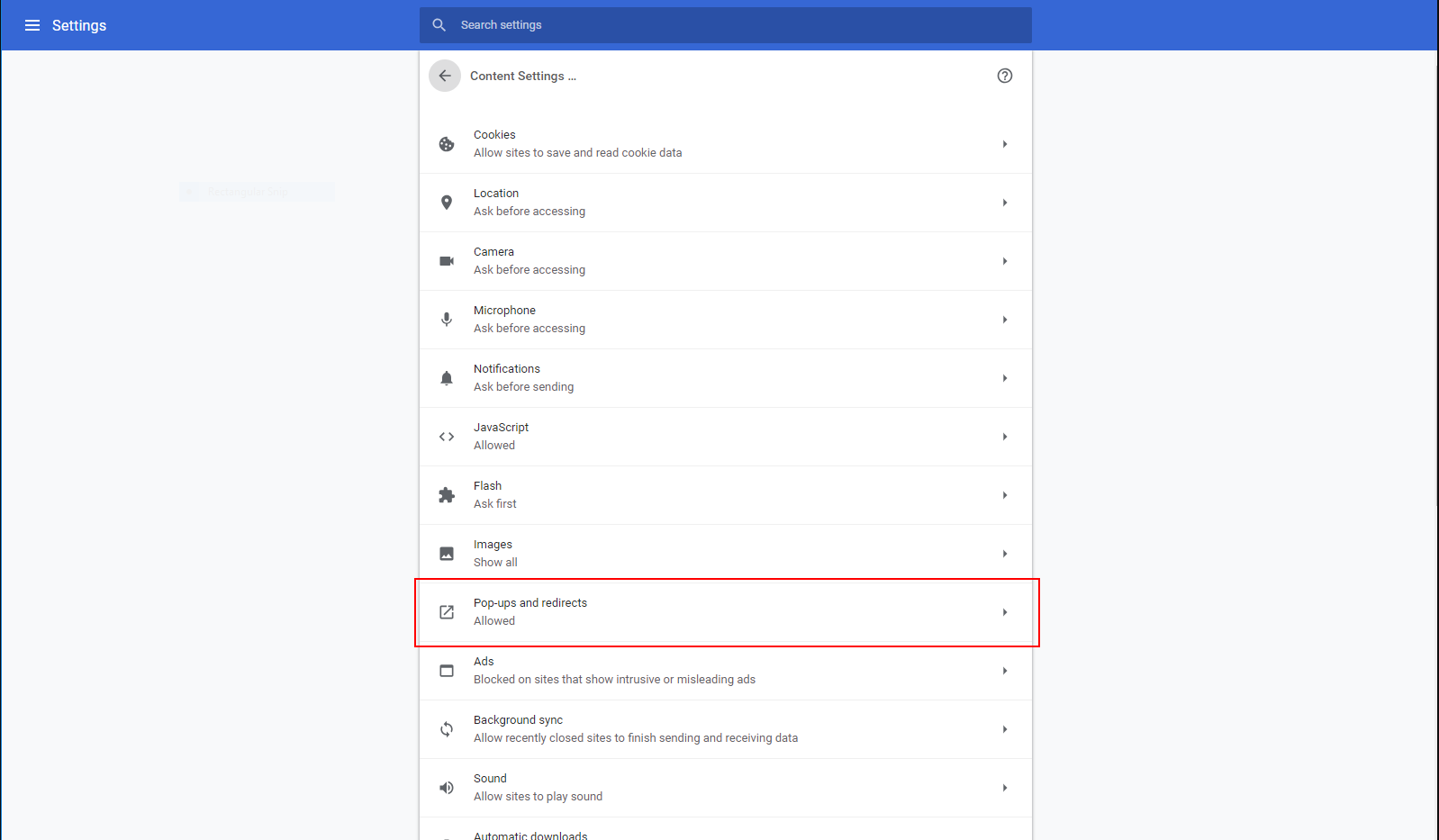The image size is (1439, 840).
Task: Expand the Sound row arrow
Action: (x=1005, y=788)
